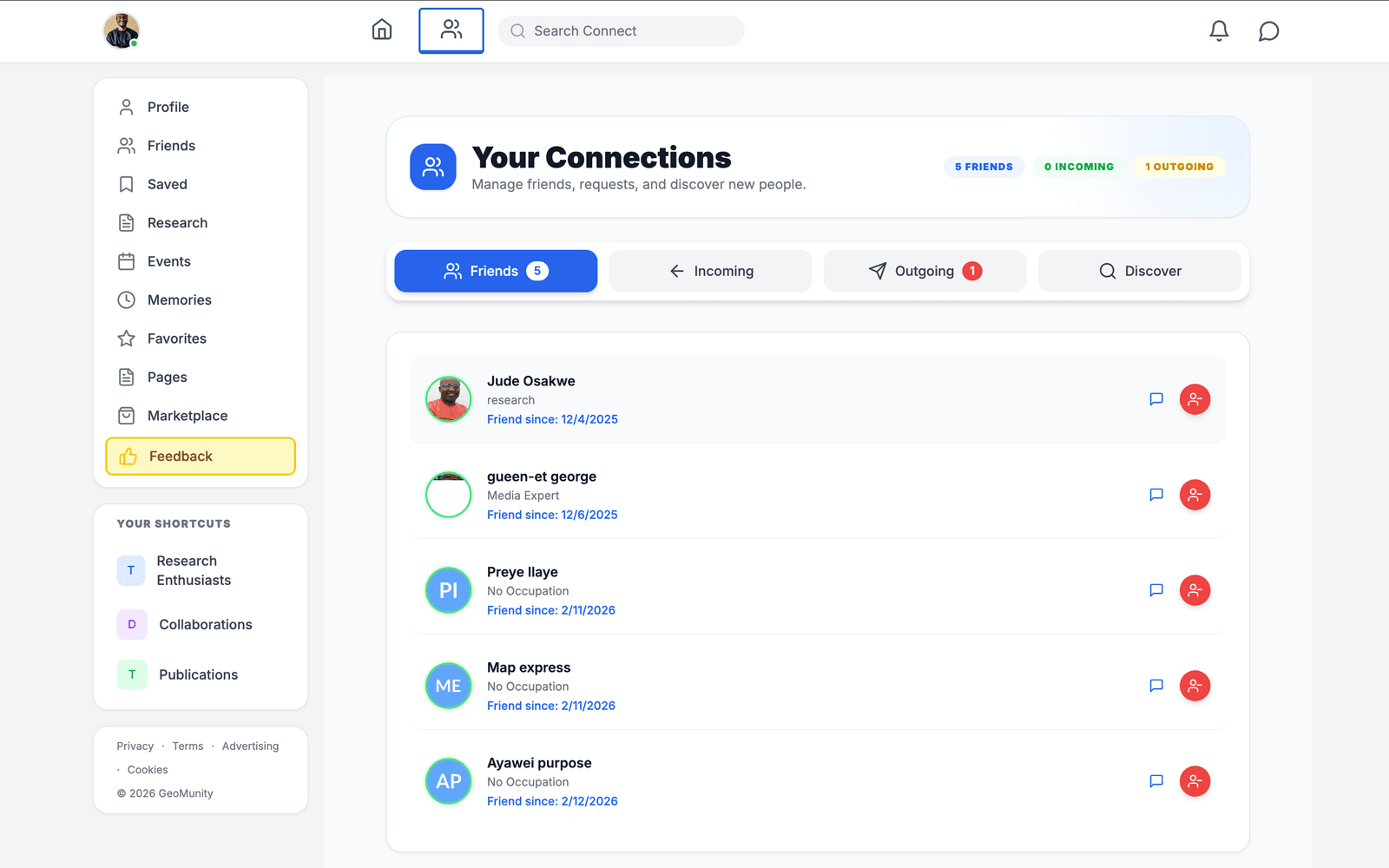Click 'Friend since: 2/12/2026' text
1389x868 pixels.
[552, 801]
